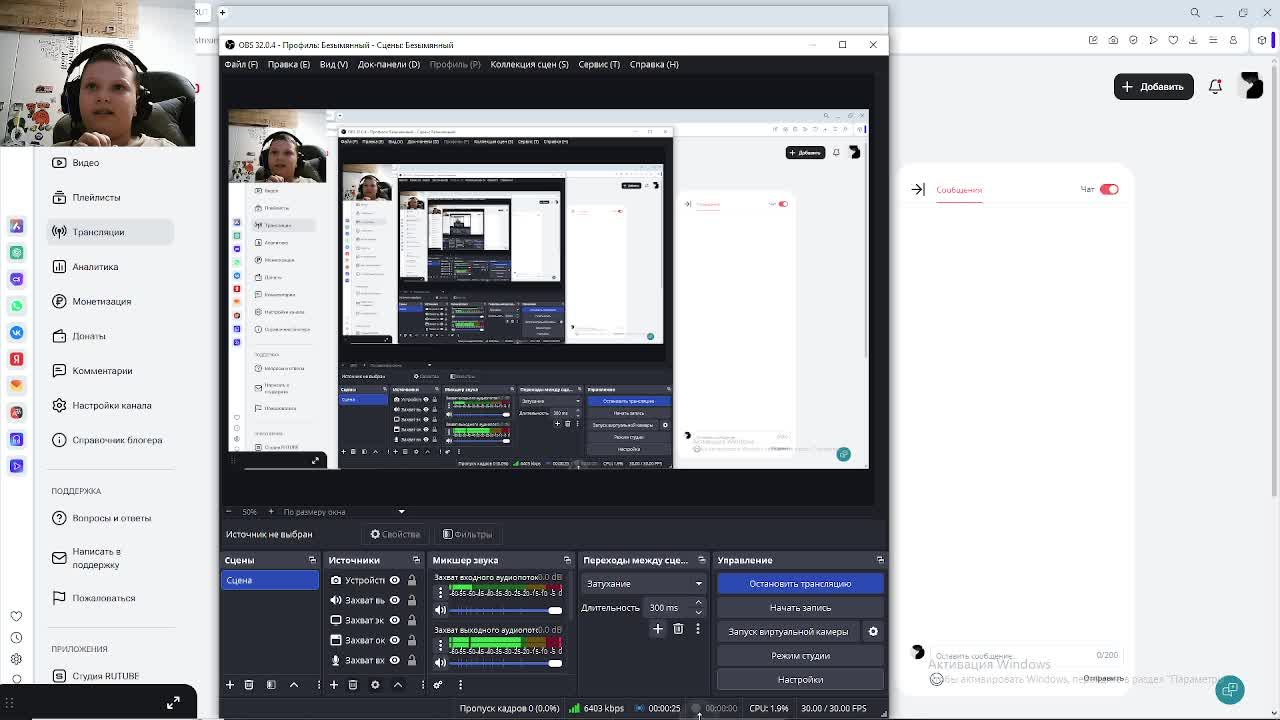Open scene filters icon in Сцены panel toolbar
The height and width of the screenshot is (720, 1280).
pyautogui.click(x=271, y=685)
